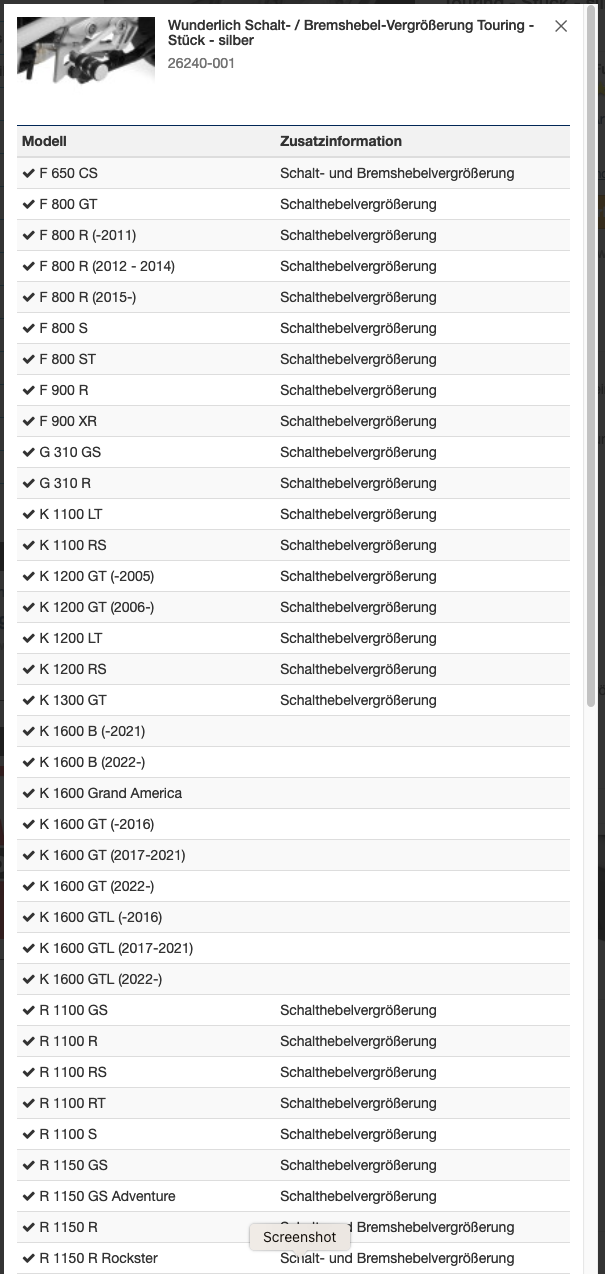Select the F 800 GT model row
Viewport: 605px width, 1274px height.
(x=68, y=204)
